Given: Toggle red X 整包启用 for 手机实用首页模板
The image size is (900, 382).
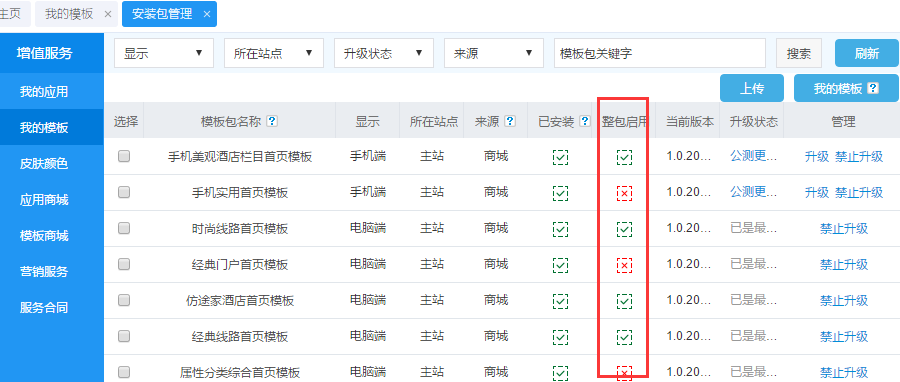Looking at the screenshot, I should click(624, 193).
